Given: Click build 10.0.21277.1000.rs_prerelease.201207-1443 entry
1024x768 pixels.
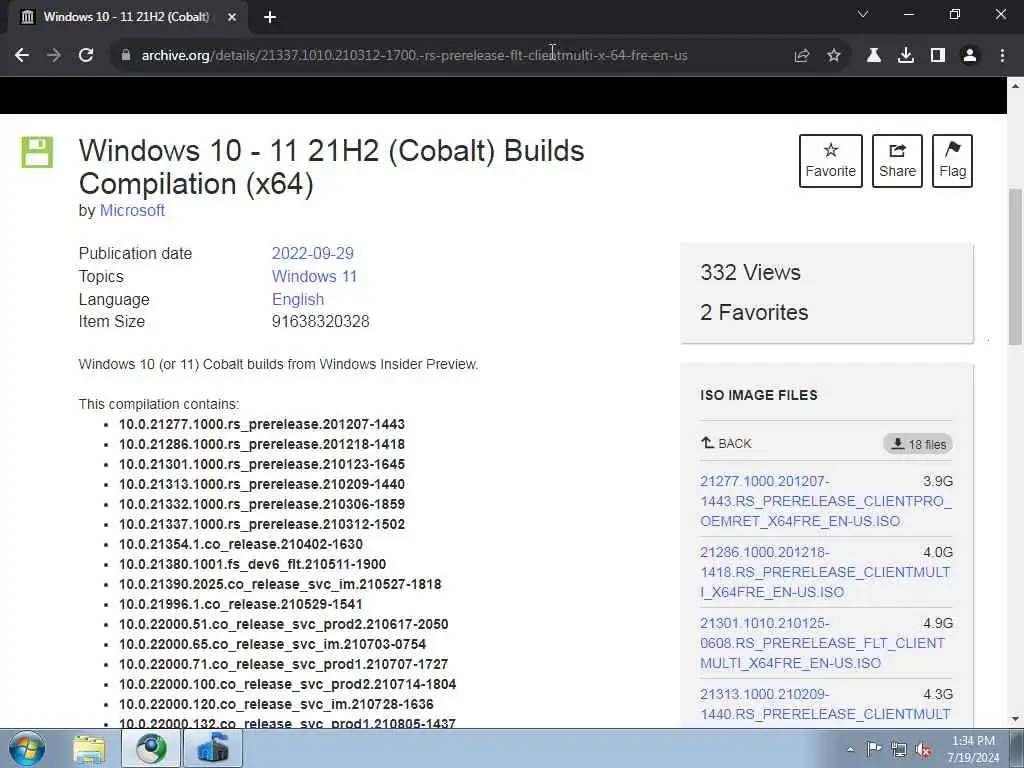Looking at the screenshot, I should (x=262, y=424).
